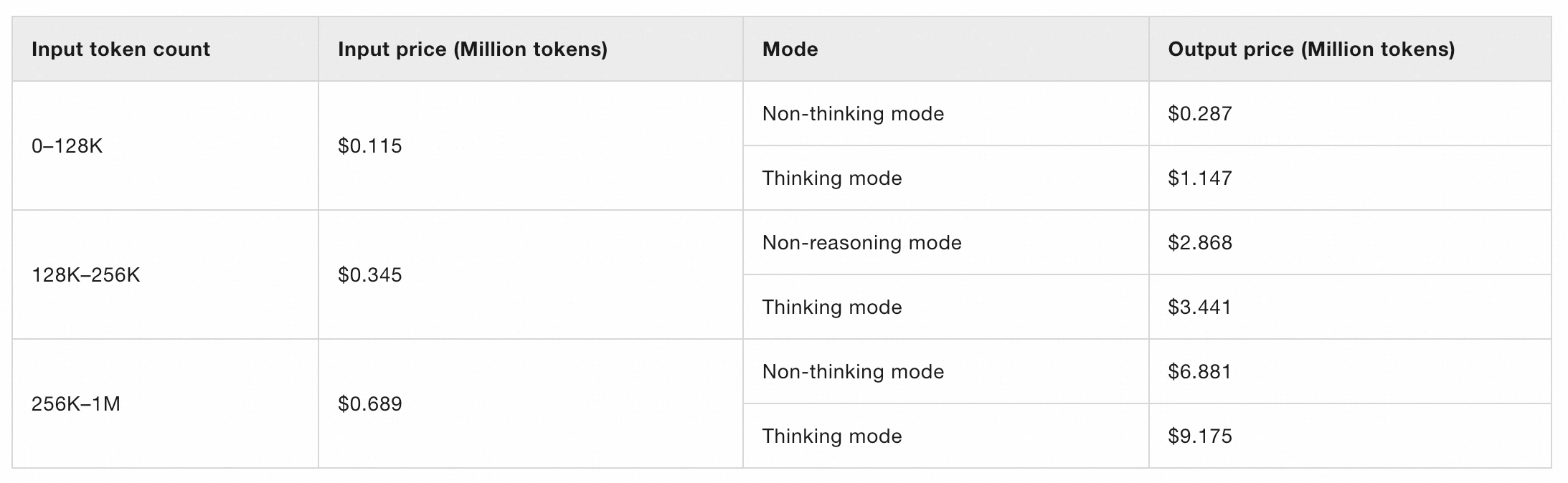This screenshot has width=1568, height=483.
Task: Click the Input token count column header
Action: pos(121,49)
